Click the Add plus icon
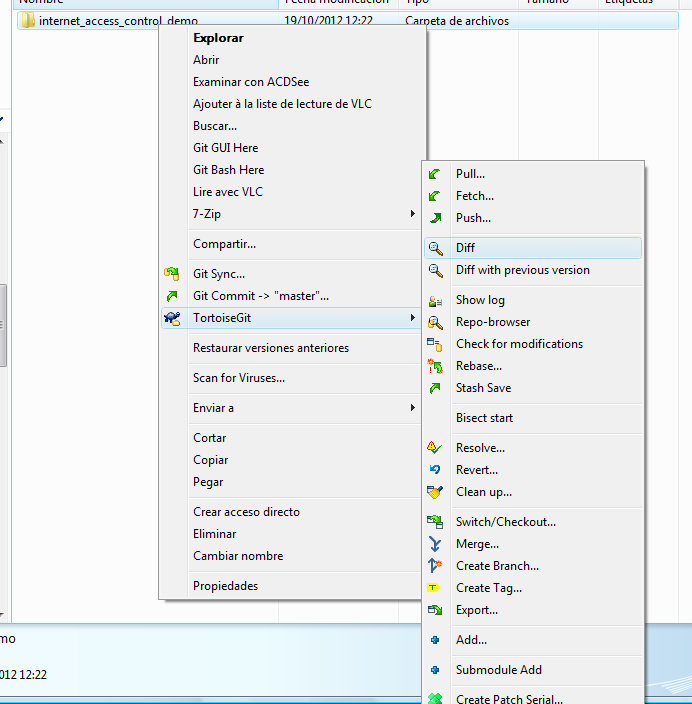Image resolution: width=692 pixels, height=704 pixels. click(435, 640)
